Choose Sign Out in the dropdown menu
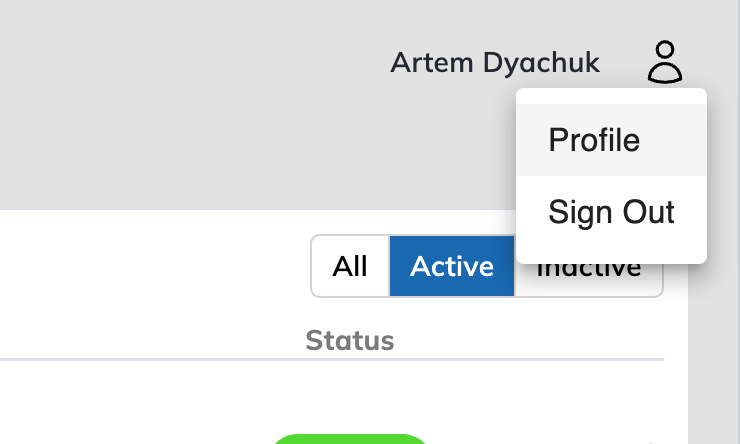This screenshot has width=740, height=444. point(611,212)
